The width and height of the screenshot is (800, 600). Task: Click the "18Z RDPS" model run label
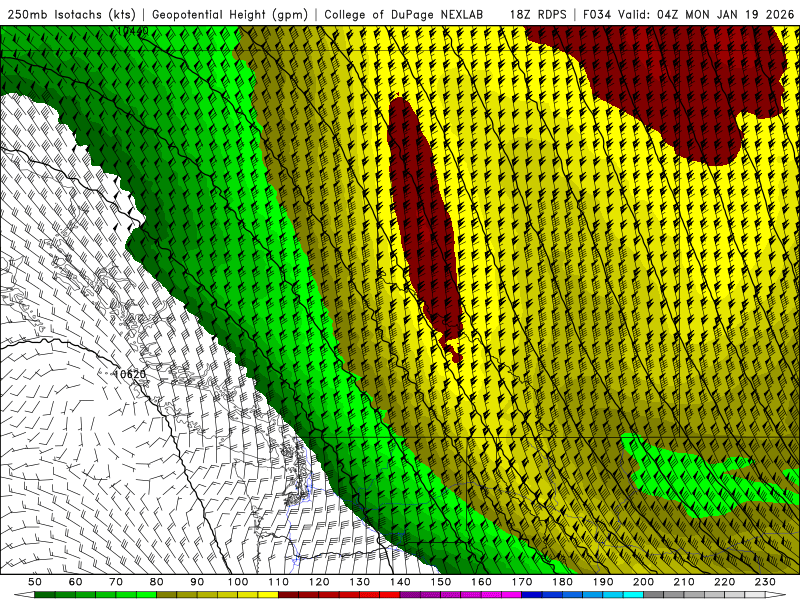coord(538,14)
